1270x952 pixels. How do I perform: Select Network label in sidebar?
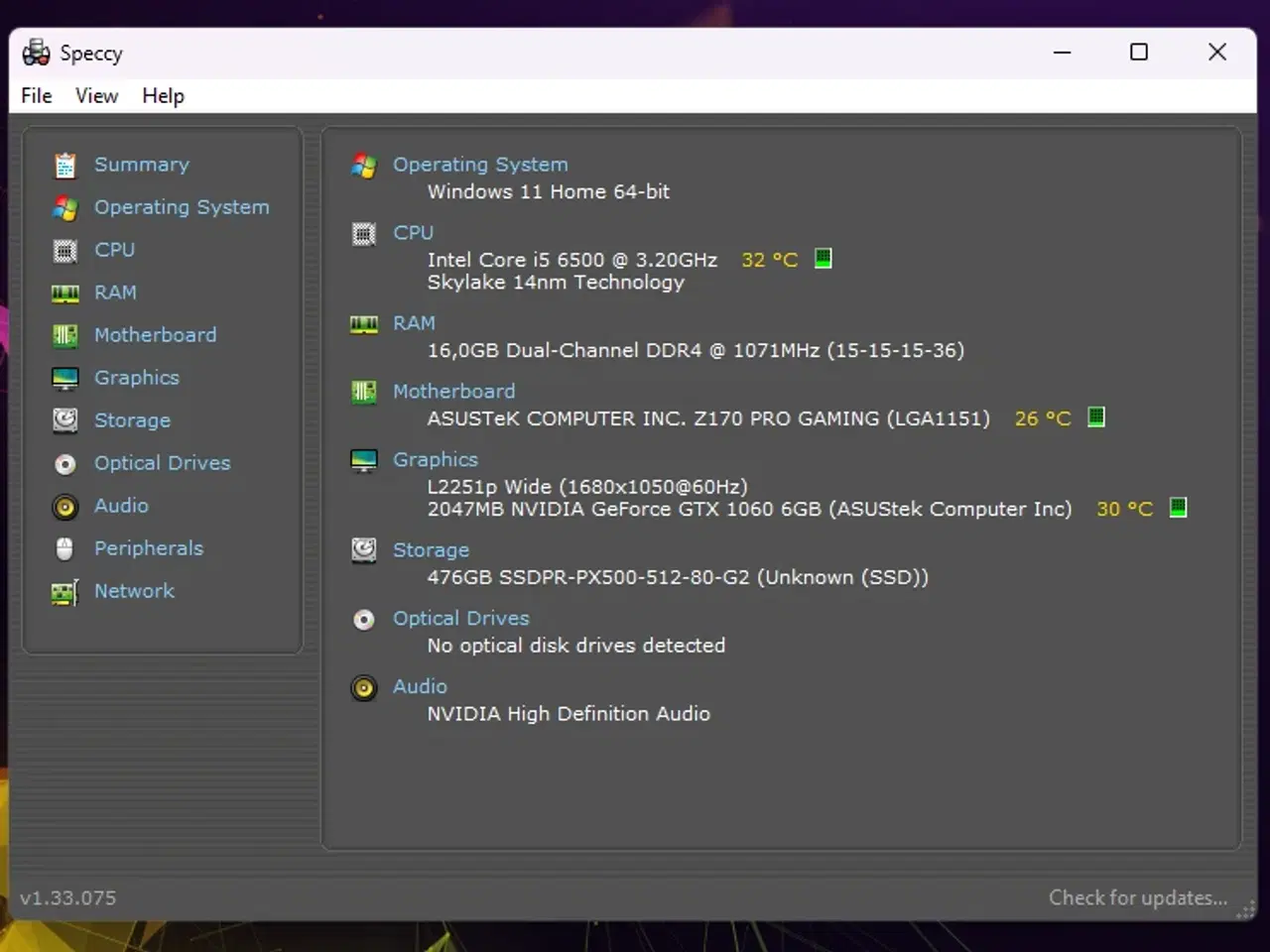(x=134, y=591)
